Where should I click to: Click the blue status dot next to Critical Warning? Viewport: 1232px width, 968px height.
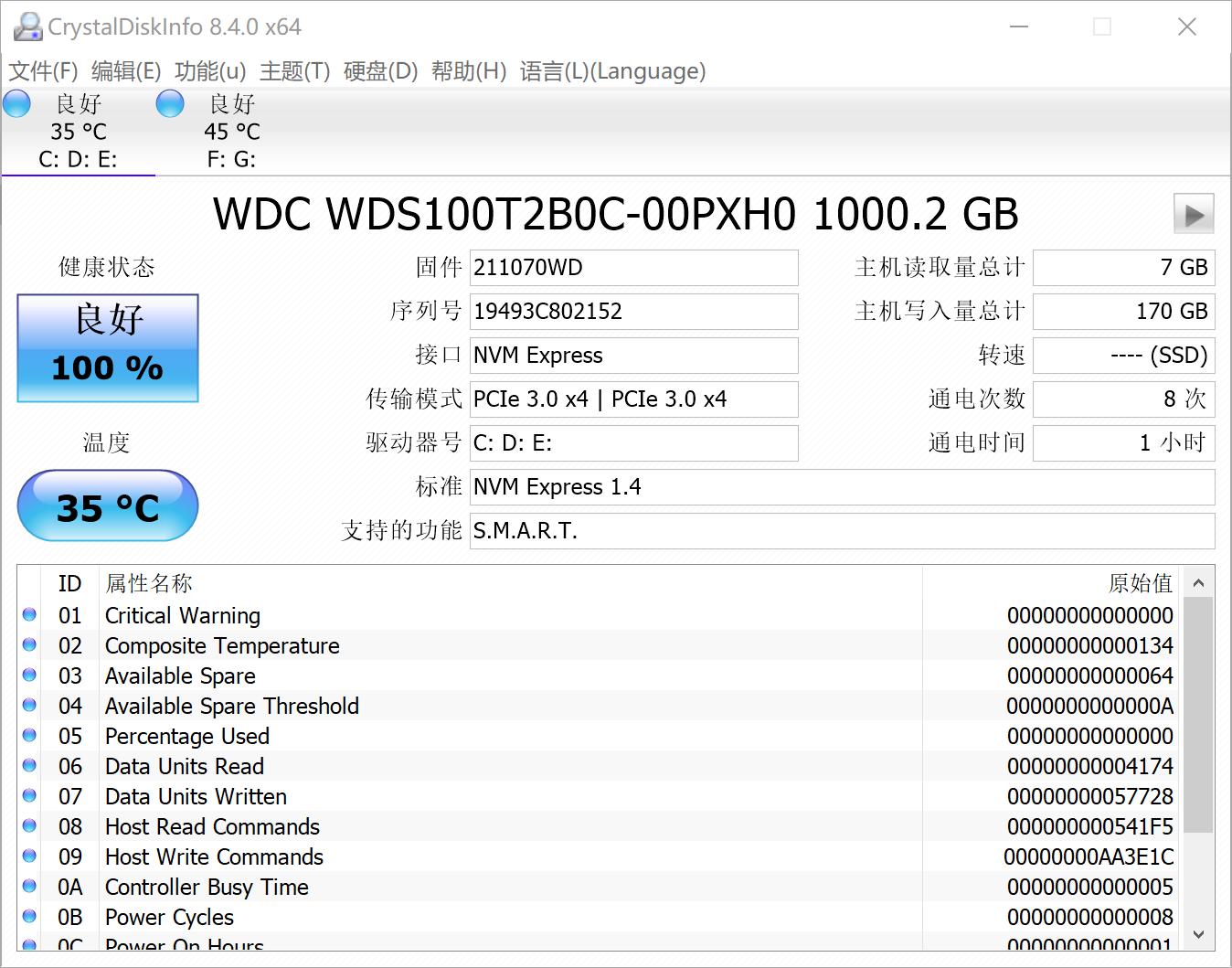(28, 615)
